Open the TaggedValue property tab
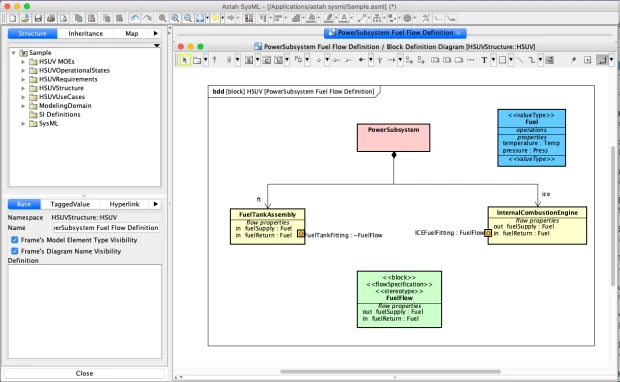The width and height of the screenshot is (620, 382). click(x=70, y=204)
